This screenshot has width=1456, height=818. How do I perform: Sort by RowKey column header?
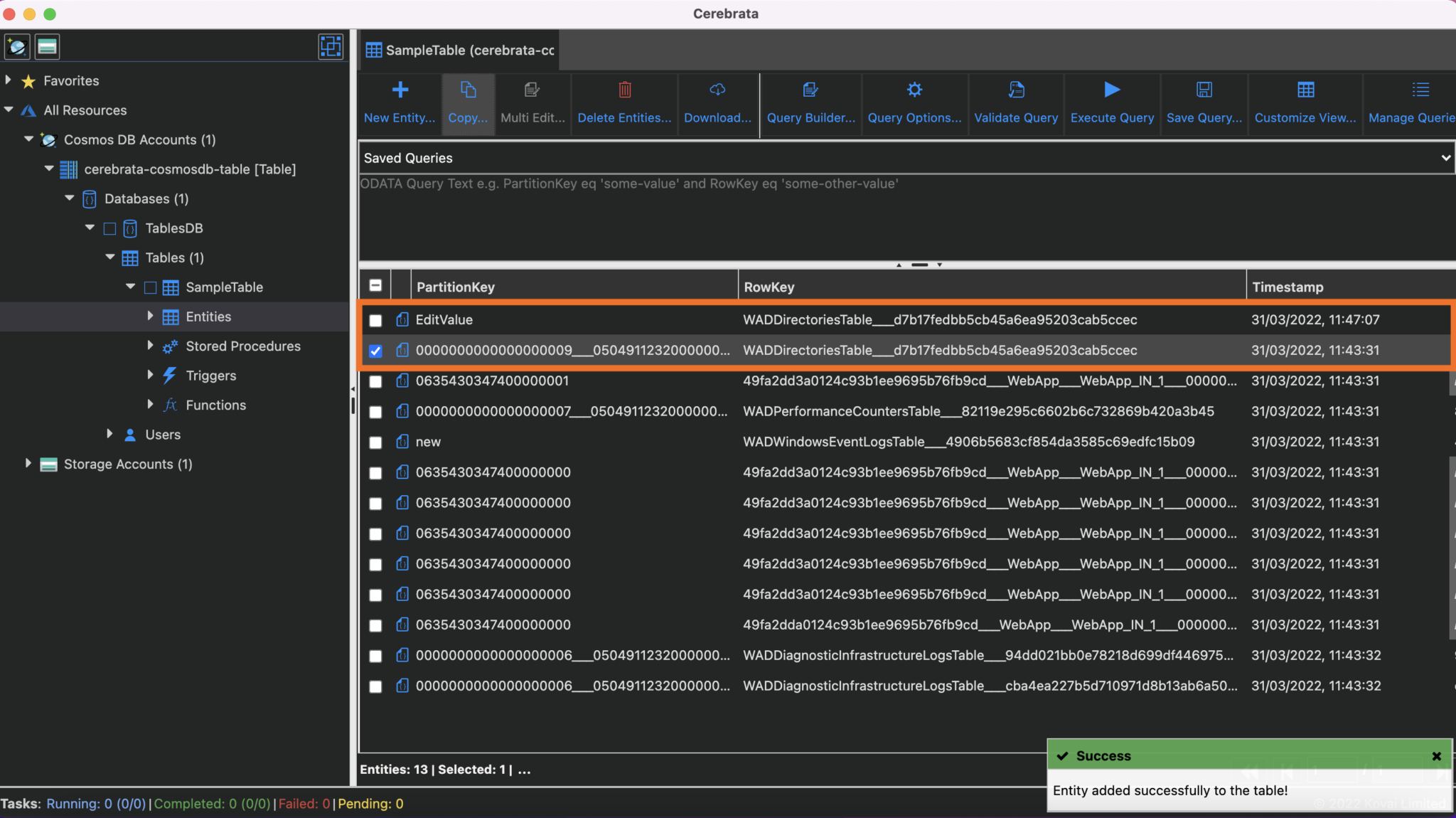[992, 287]
